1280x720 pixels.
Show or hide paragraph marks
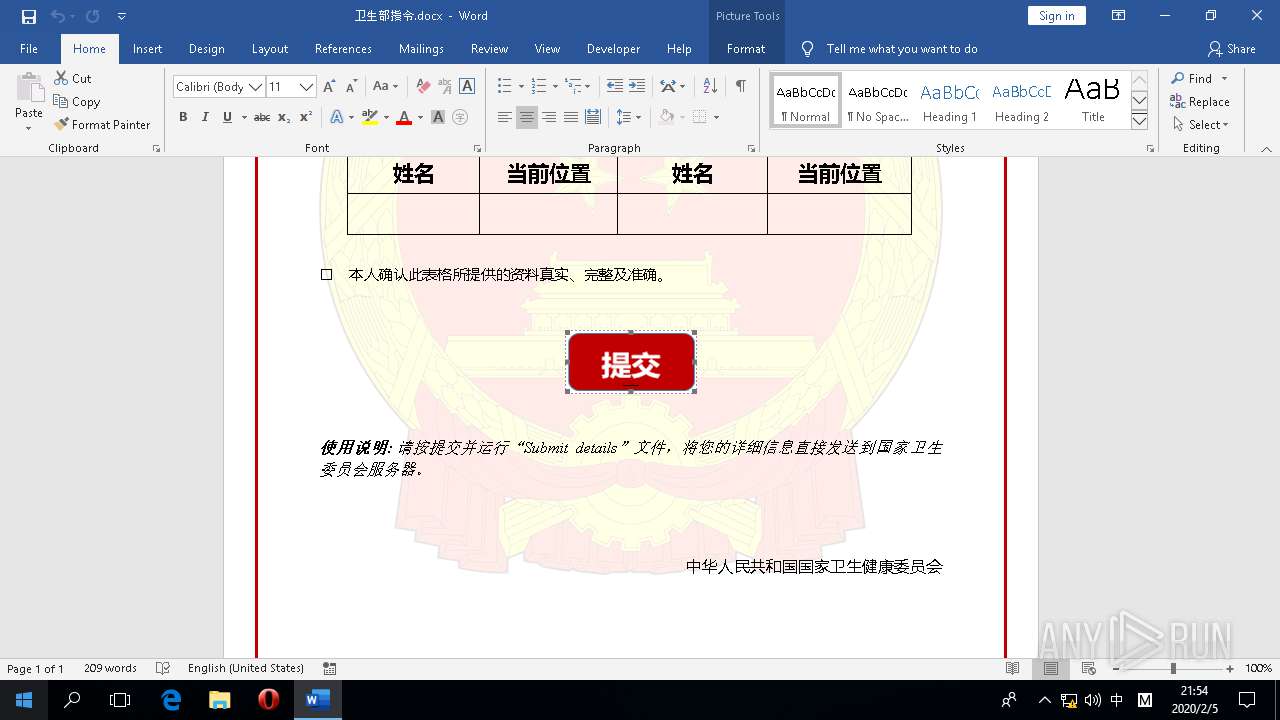(741, 87)
